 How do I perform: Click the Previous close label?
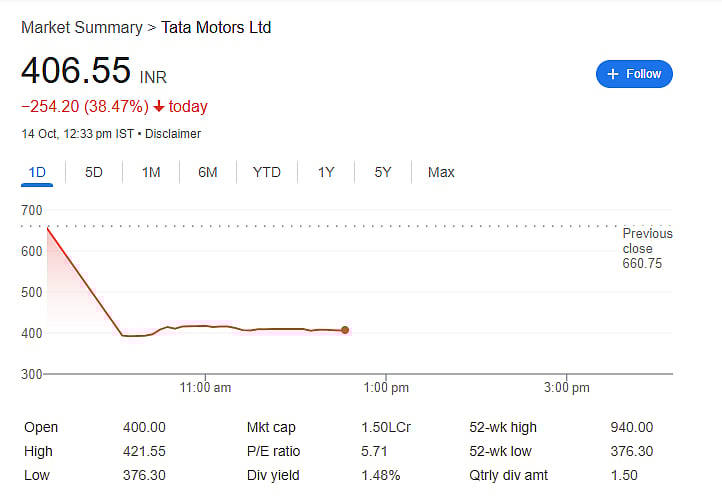coord(647,241)
